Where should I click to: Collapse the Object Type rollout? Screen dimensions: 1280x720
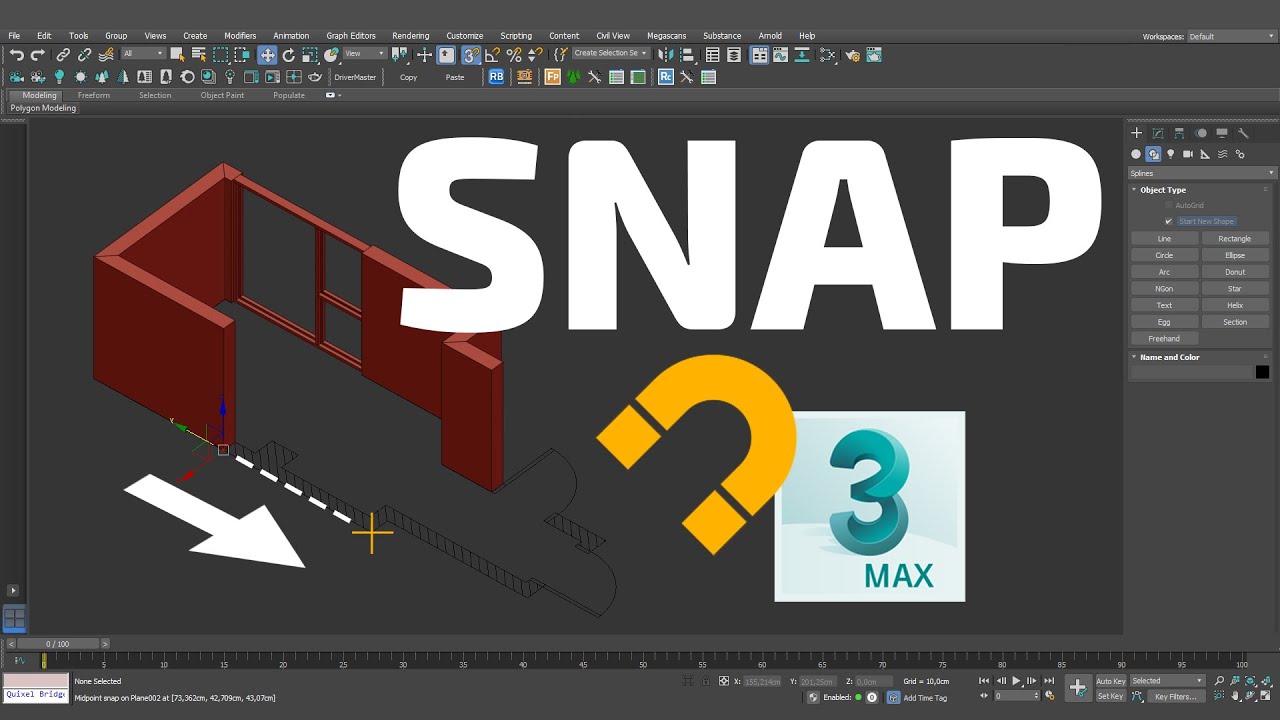coord(1163,190)
